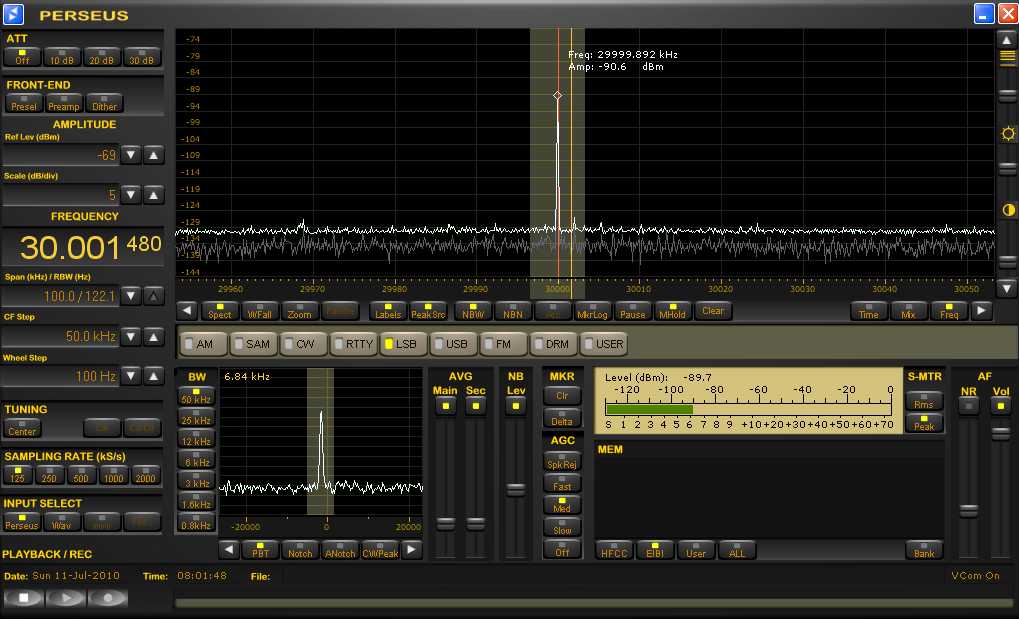Click the brightness sun icon beside spectrum
Viewport: 1019px width, 619px height.
pyautogui.click(x=1008, y=134)
